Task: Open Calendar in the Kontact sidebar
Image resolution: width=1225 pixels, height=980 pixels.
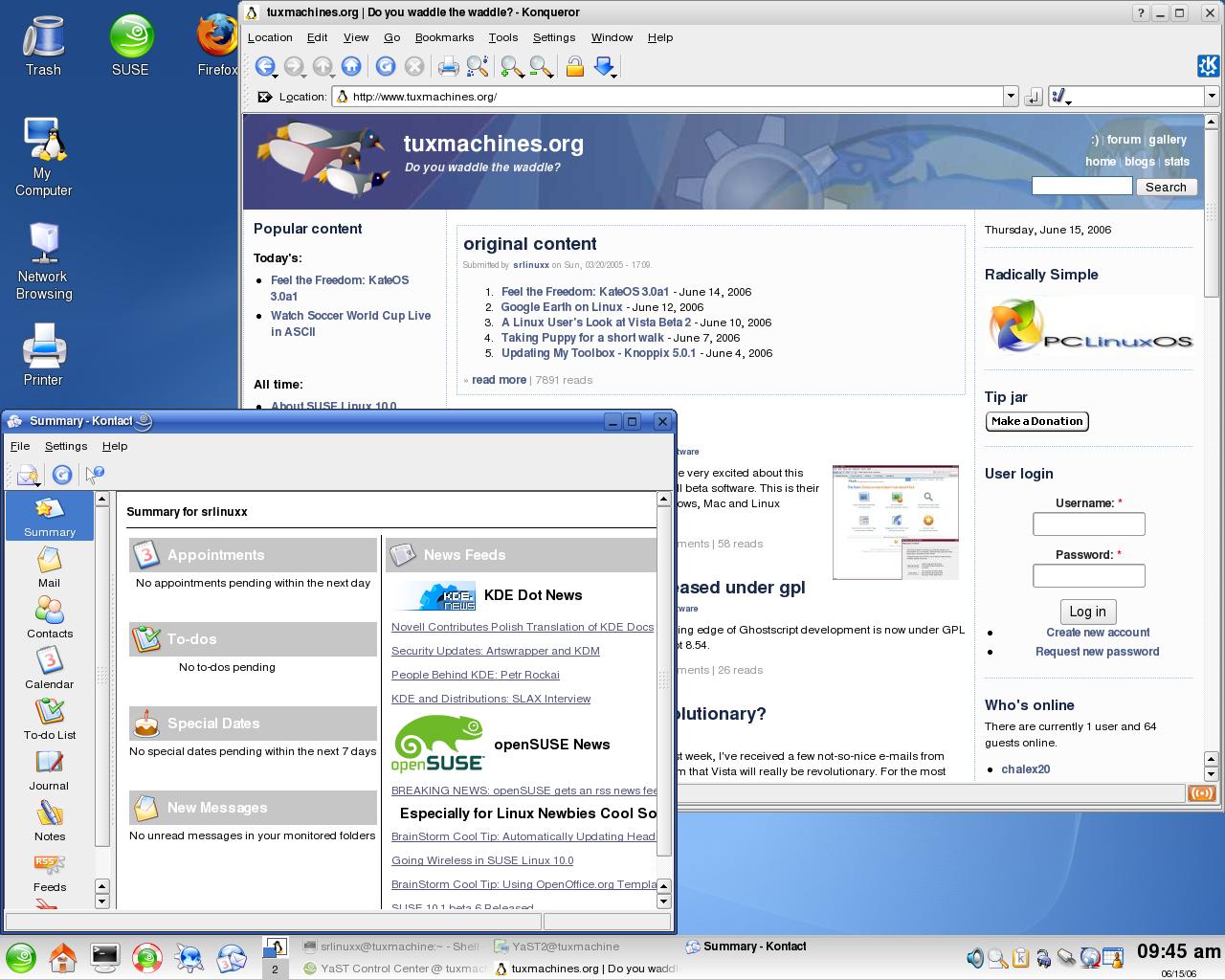Action: click(49, 669)
